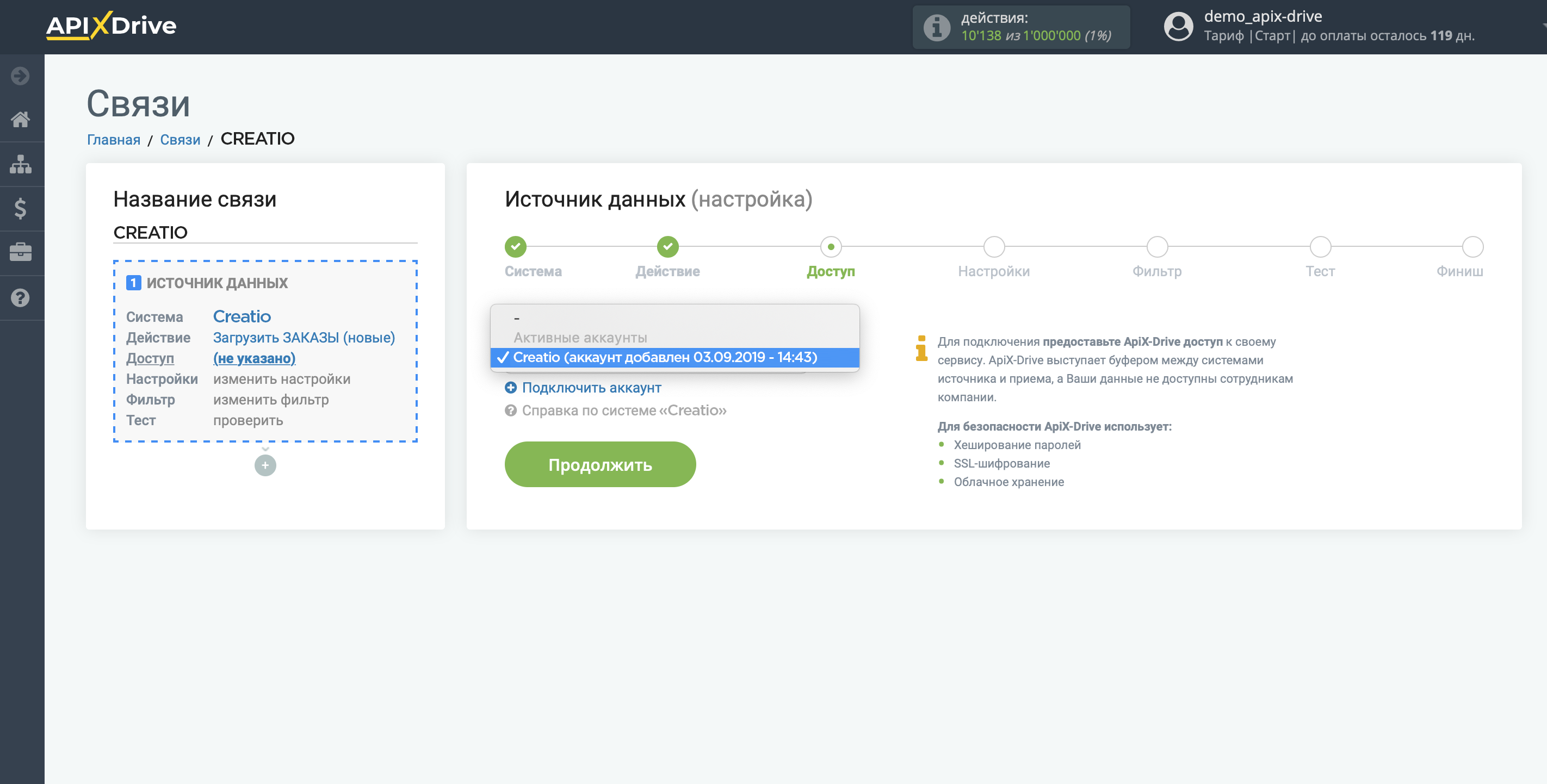Click the Связи breadcrumb link

pos(180,140)
